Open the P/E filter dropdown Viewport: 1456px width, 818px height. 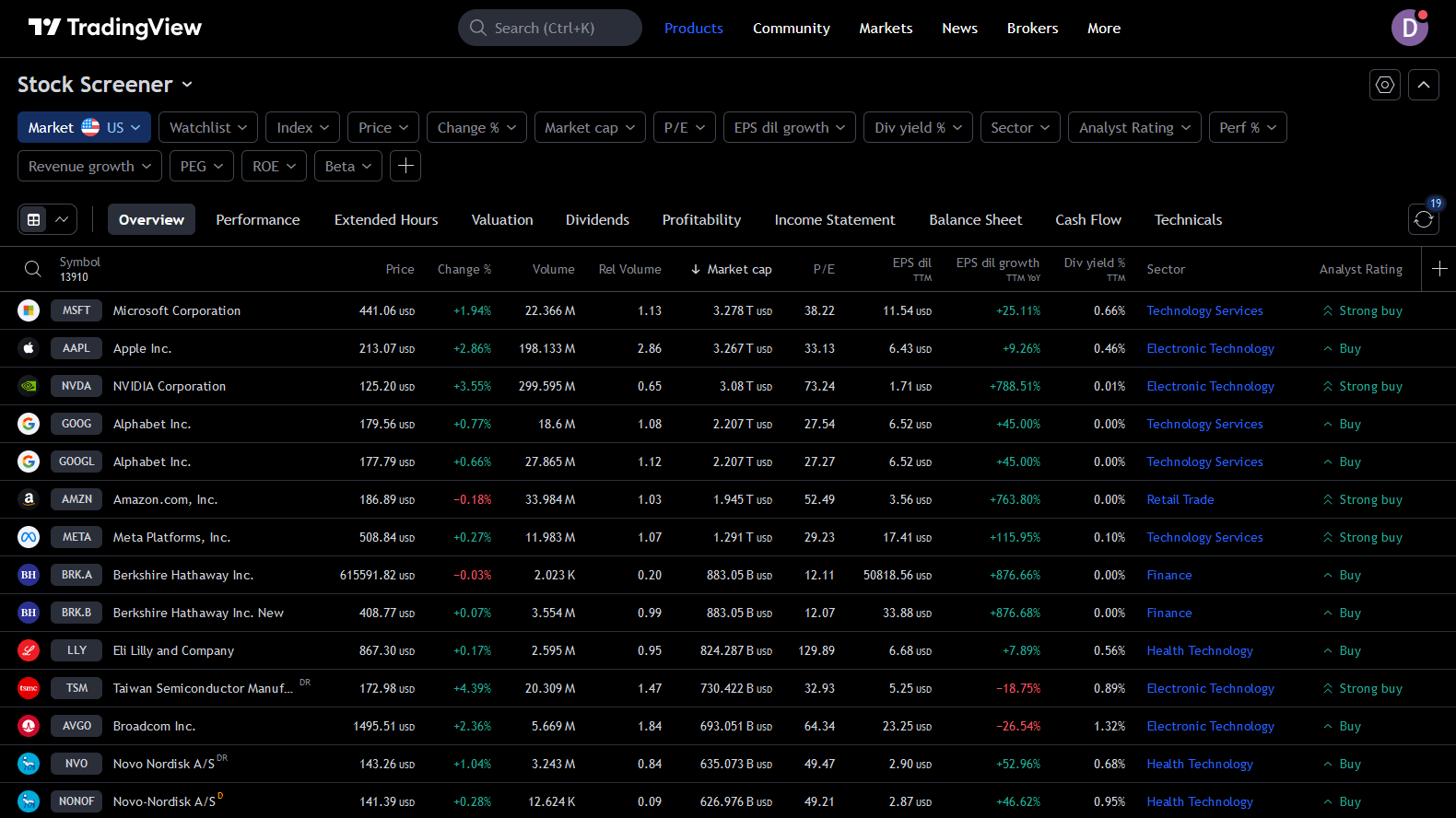(x=685, y=127)
